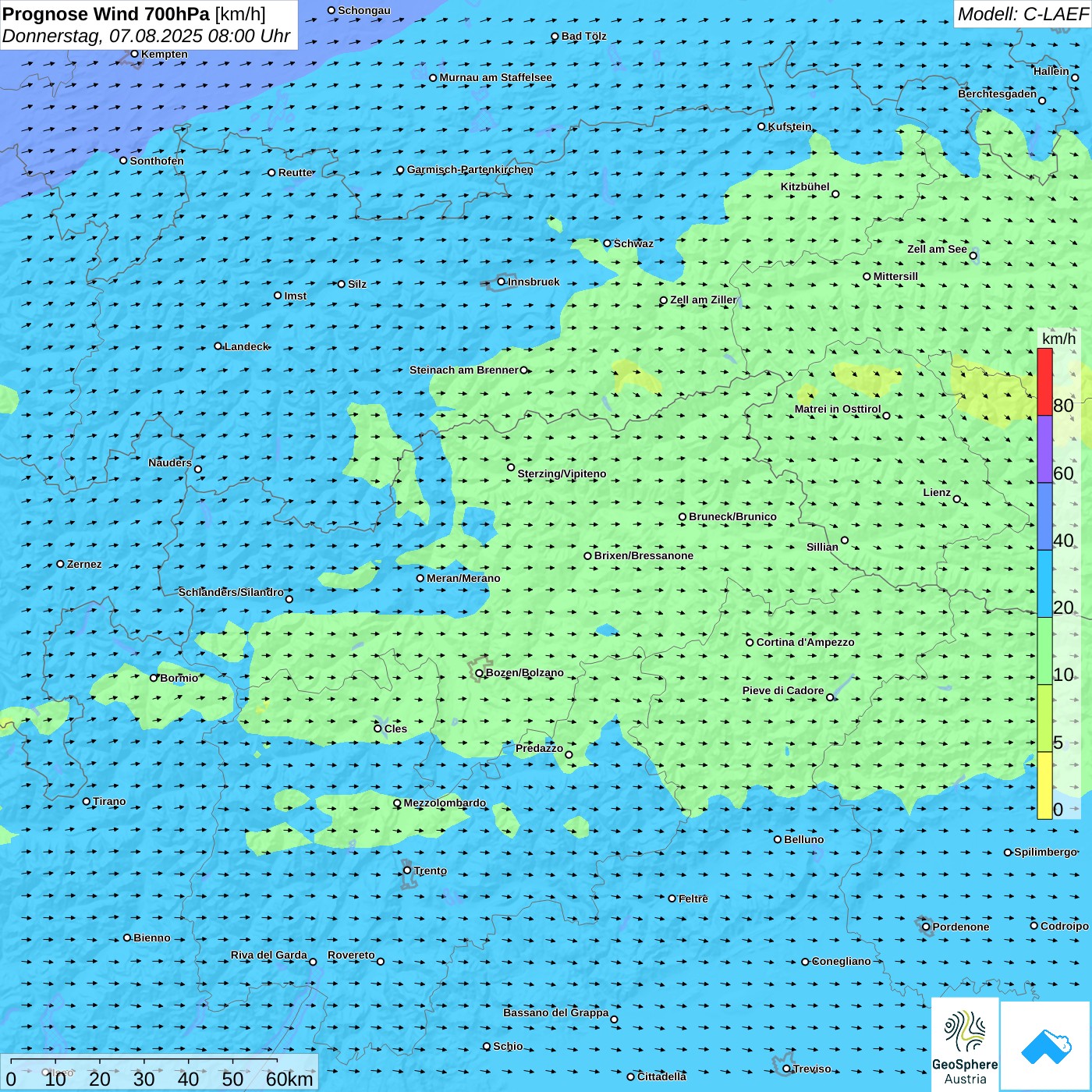Click the Kitzbühel location dot
The height and width of the screenshot is (1092, 1092).
[835, 194]
